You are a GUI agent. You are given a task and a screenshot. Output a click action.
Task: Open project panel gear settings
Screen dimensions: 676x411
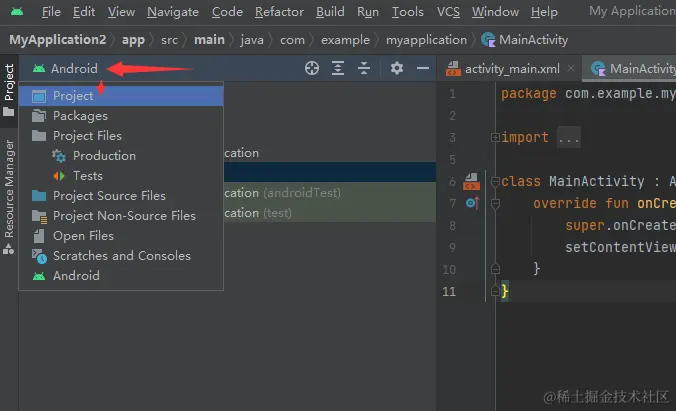click(397, 68)
